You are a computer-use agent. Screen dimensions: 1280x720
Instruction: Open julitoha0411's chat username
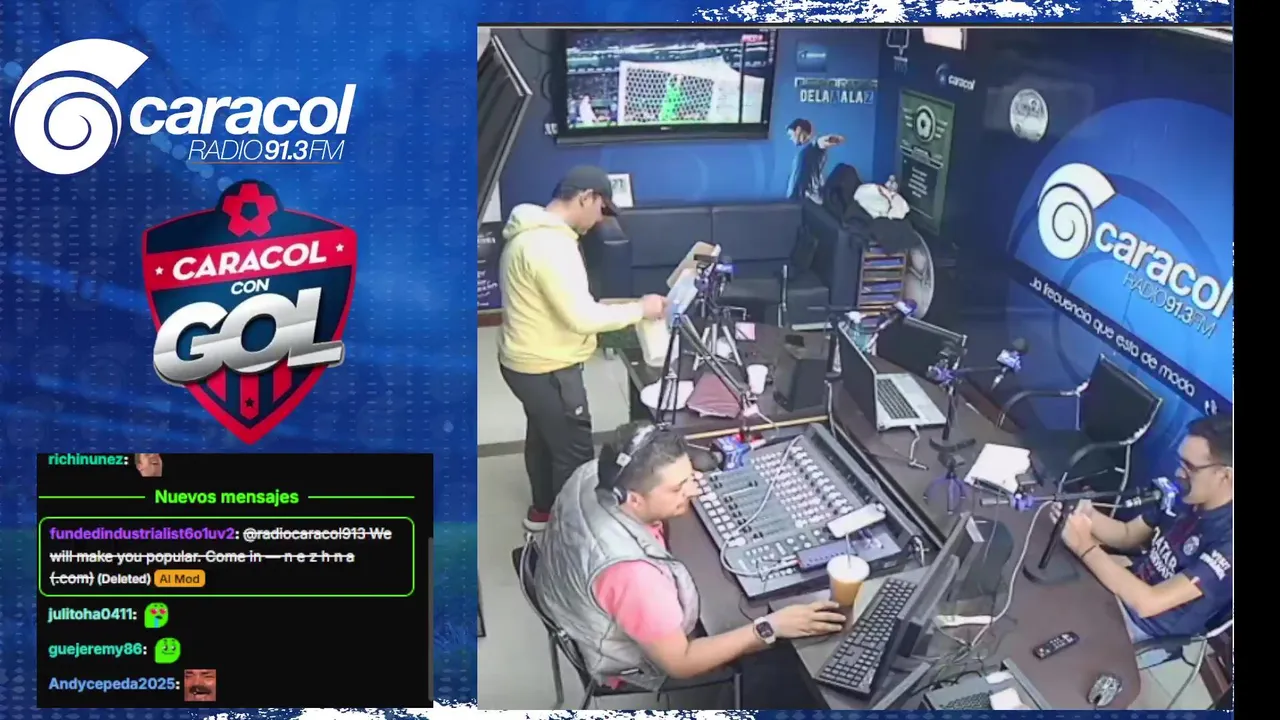91,614
